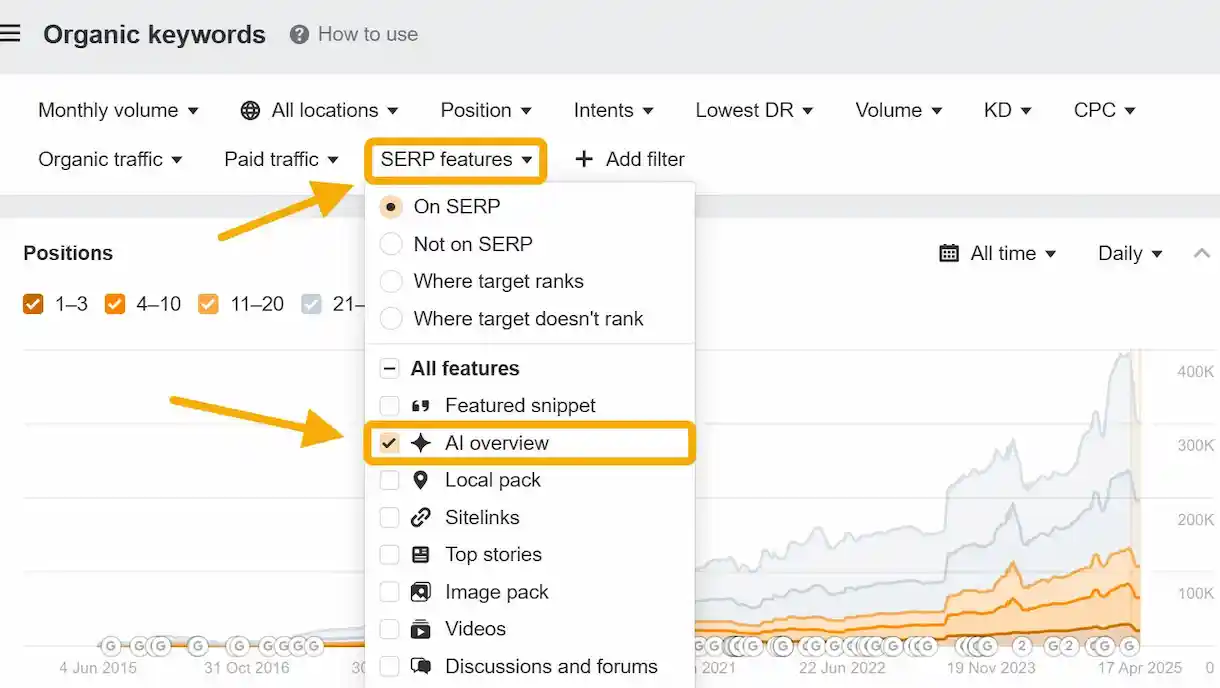This screenshot has height=688, width=1220.
Task: Select the Videos feature entry
Action: (x=475, y=629)
